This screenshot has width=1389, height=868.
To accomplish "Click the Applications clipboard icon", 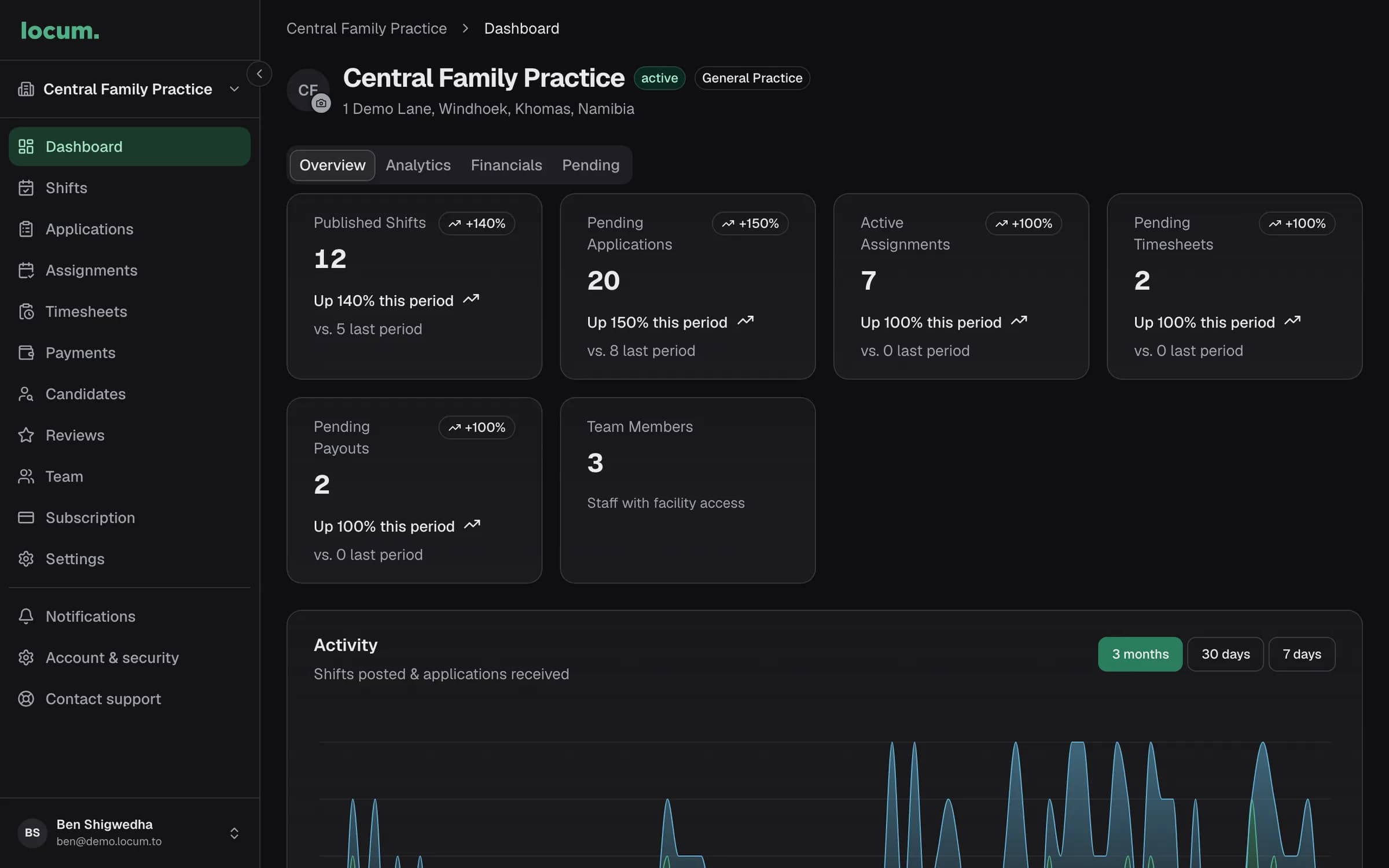I will [x=26, y=229].
